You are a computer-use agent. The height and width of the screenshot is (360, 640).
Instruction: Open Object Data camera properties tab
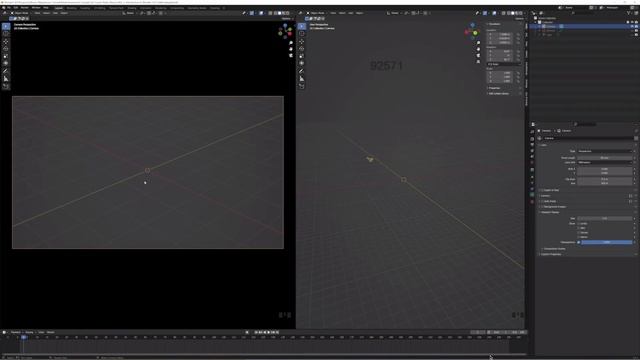coord(532,195)
